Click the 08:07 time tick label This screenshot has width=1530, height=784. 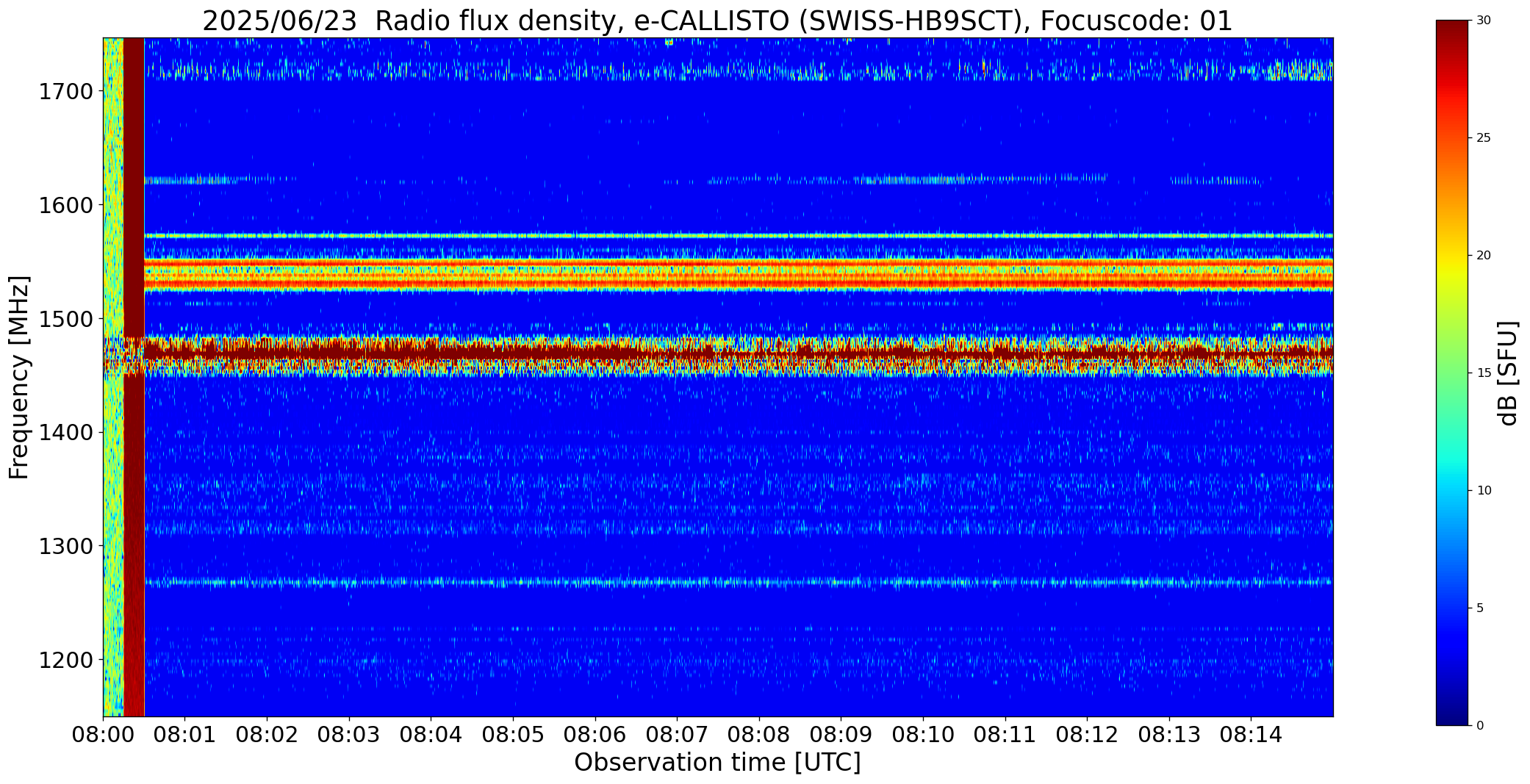677,734
